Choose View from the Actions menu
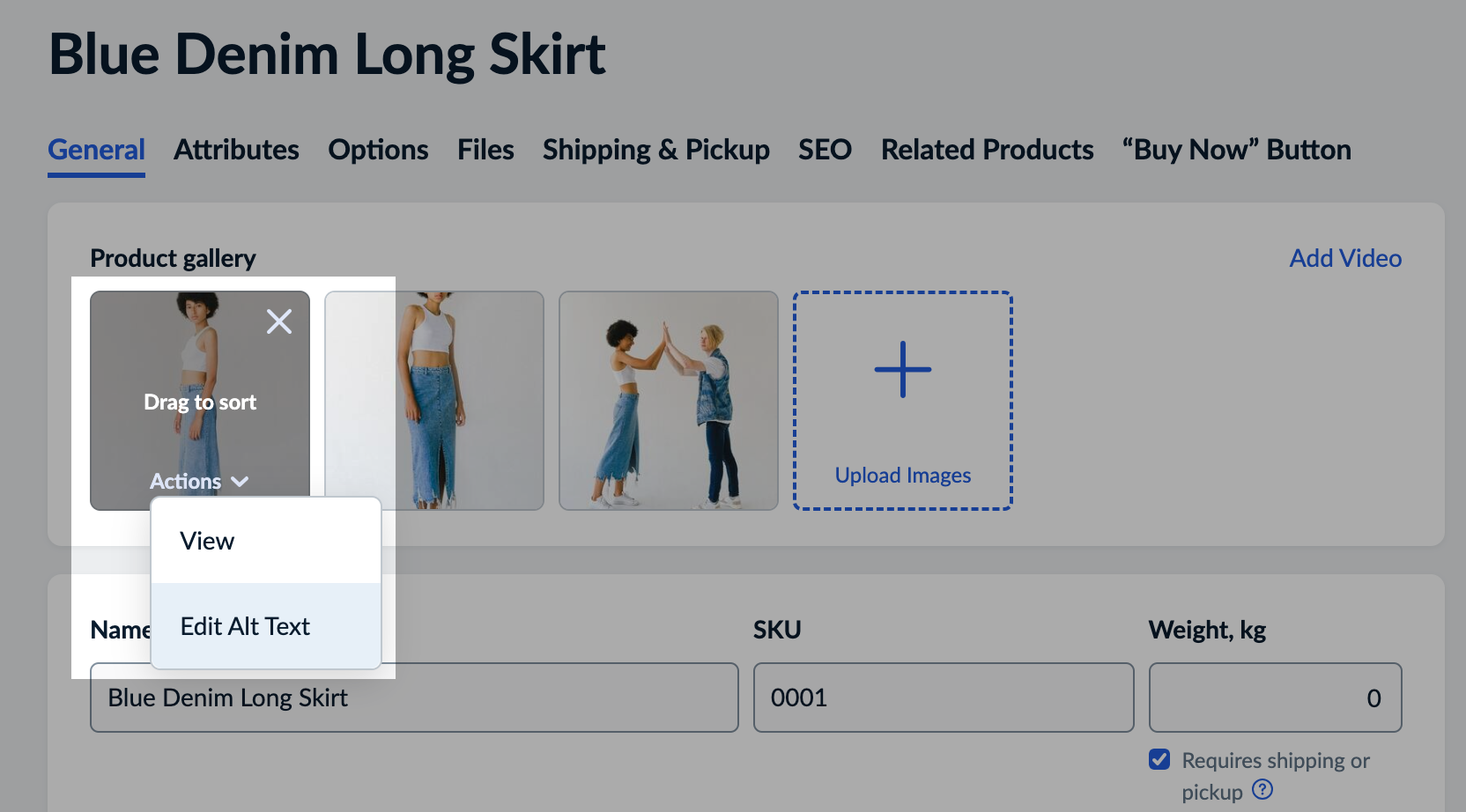Screen dimensions: 1466x812 (x=208, y=541)
